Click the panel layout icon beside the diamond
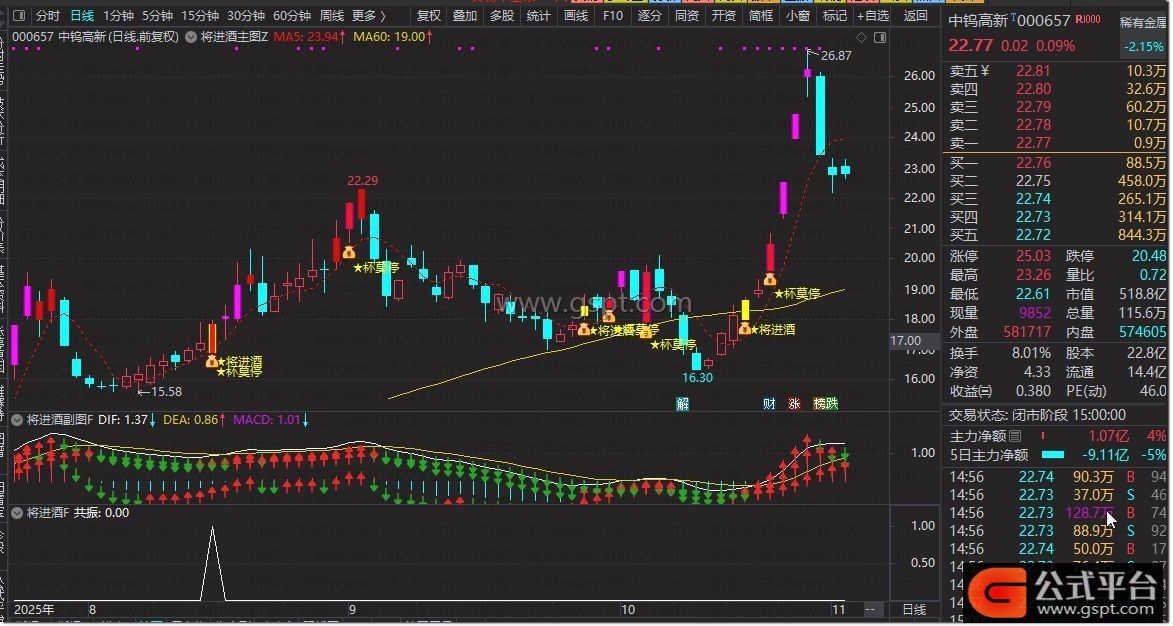This screenshot has width=1173, height=626. (x=879, y=37)
